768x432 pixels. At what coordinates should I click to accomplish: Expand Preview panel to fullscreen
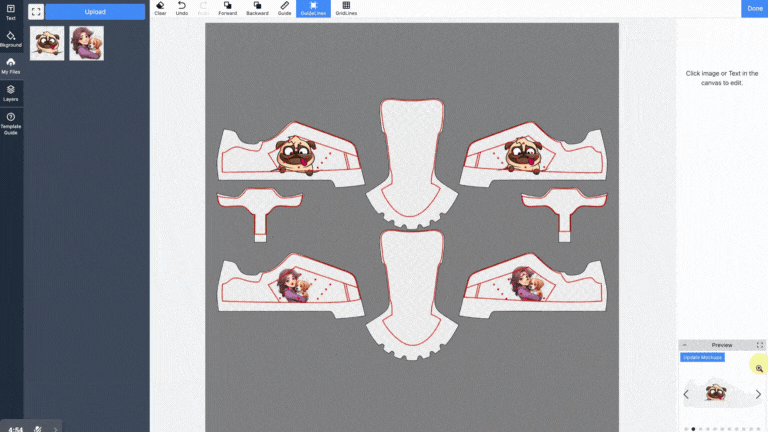(760, 345)
